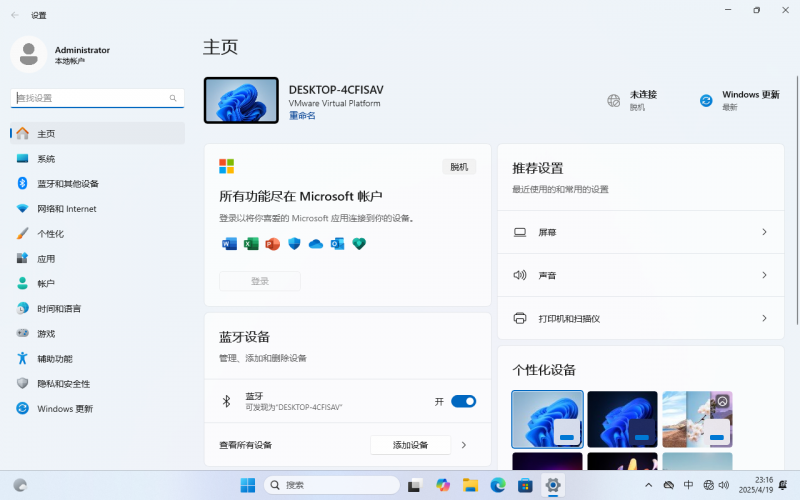The height and width of the screenshot is (500, 800).
Task: Click the 屏幕 display icon
Action: click(520, 232)
